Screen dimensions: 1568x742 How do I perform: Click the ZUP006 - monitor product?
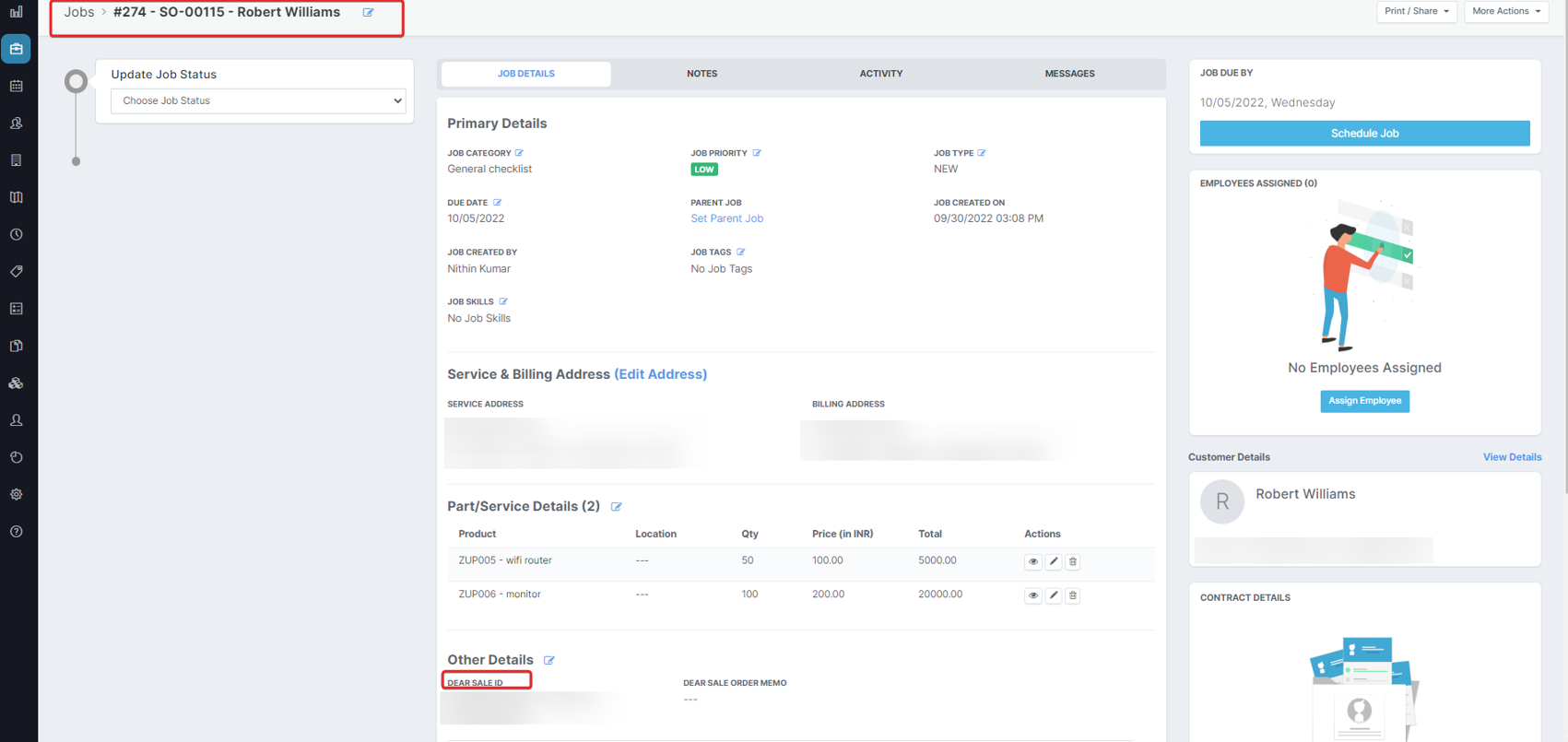click(x=500, y=595)
